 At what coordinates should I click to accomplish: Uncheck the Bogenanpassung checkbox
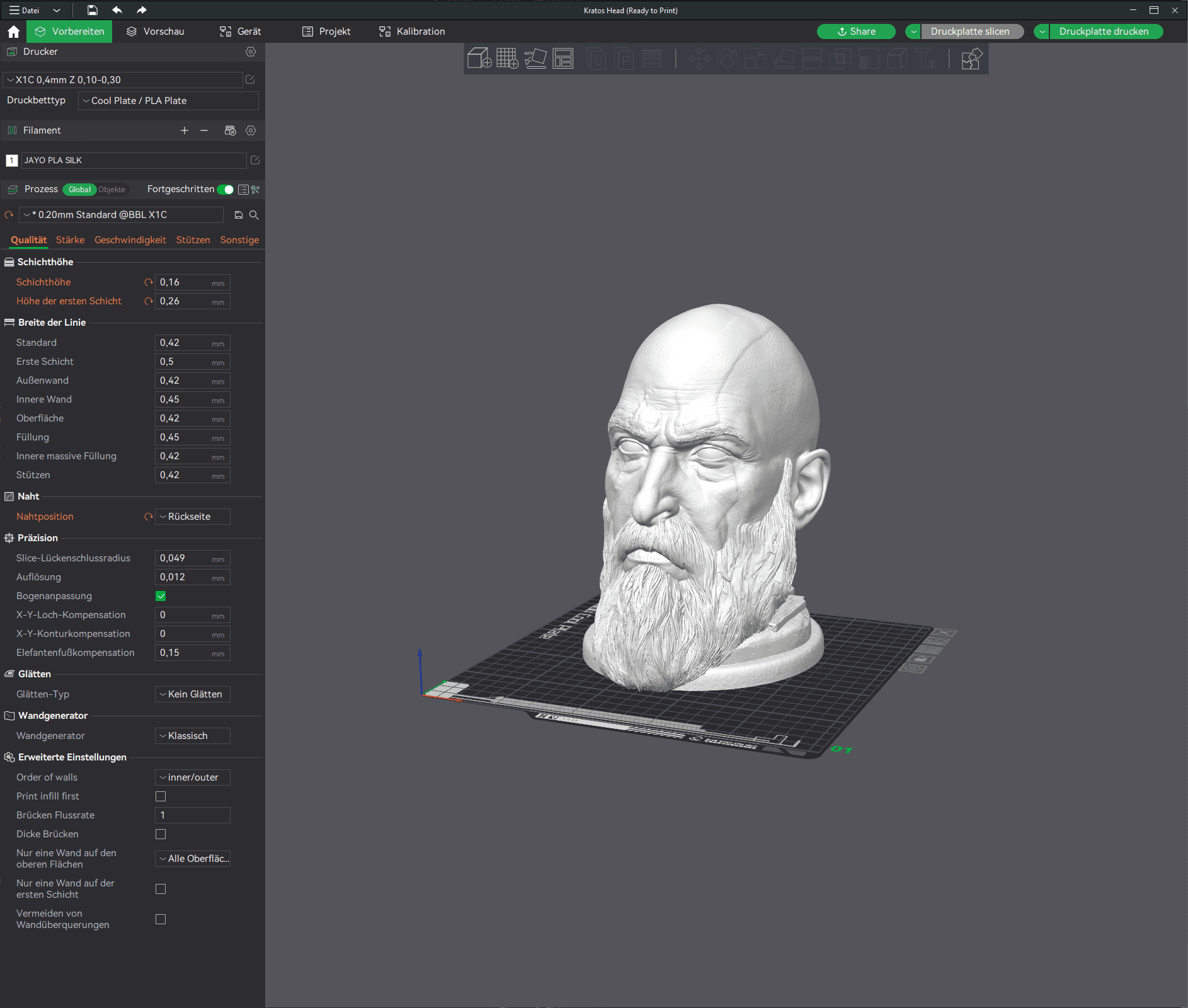coord(161,596)
